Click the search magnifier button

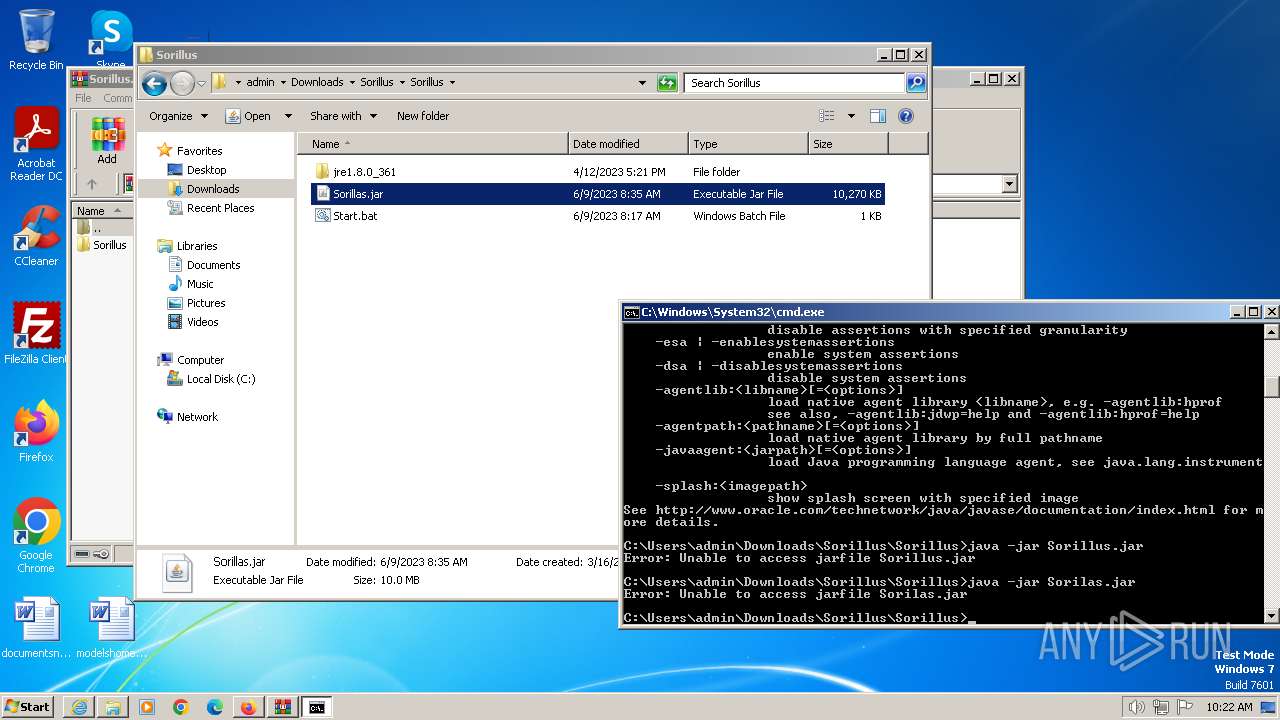click(915, 83)
